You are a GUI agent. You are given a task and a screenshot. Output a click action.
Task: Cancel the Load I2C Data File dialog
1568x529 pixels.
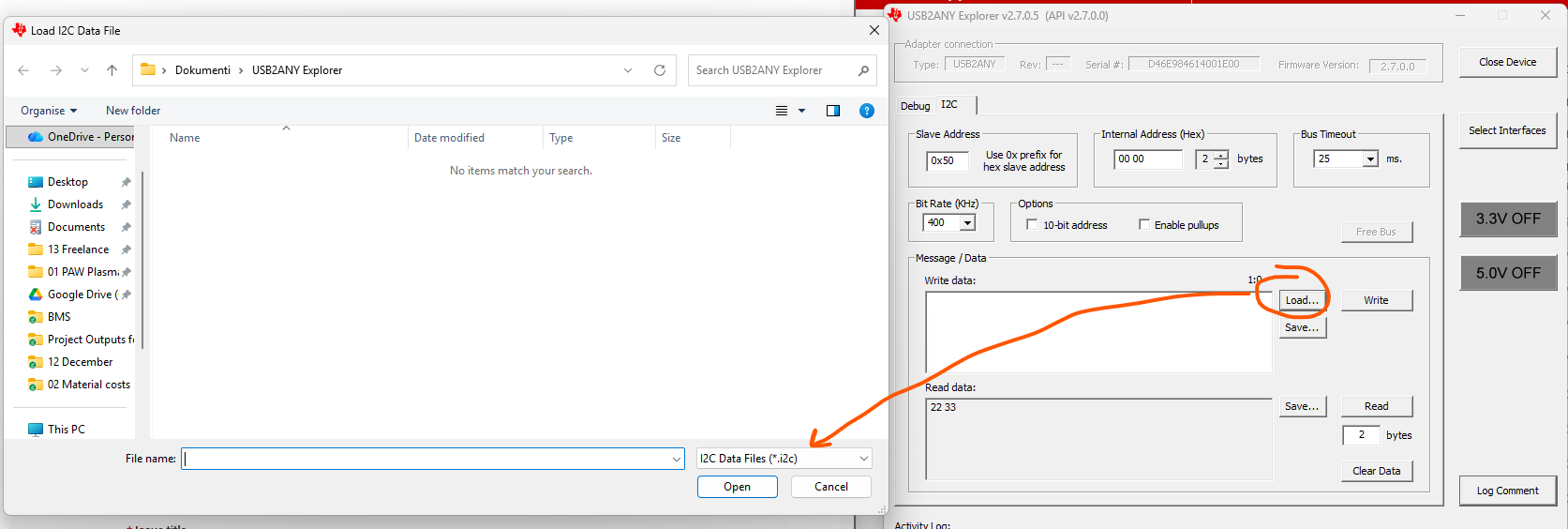click(830, 487)
